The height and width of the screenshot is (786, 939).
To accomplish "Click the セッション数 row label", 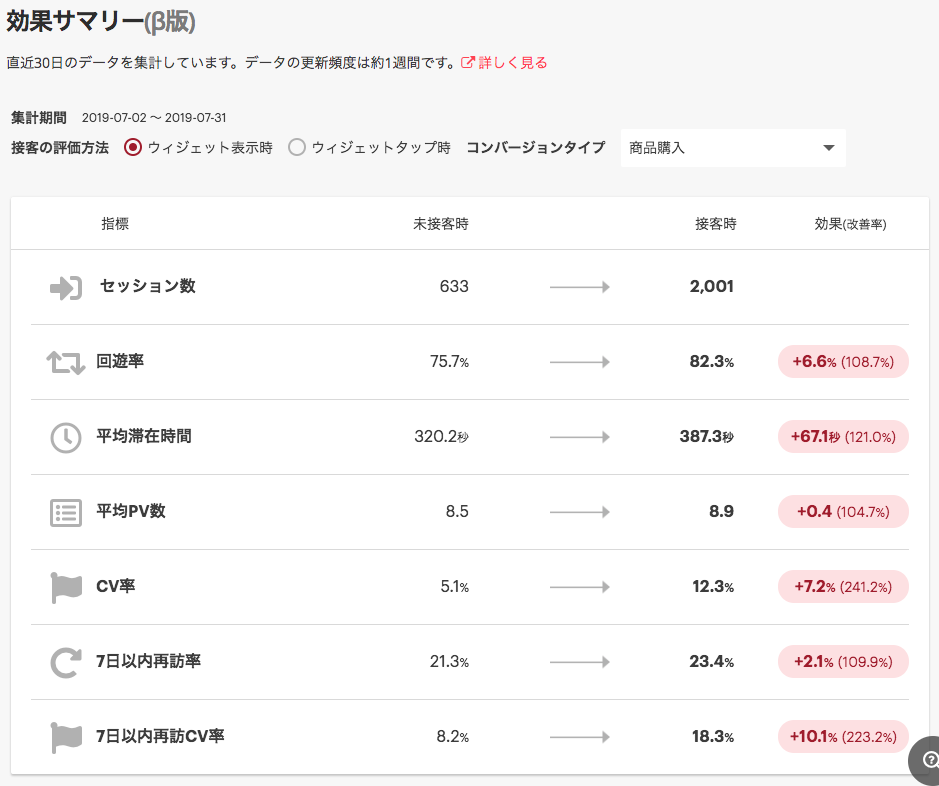I will [x=147, y=286].
